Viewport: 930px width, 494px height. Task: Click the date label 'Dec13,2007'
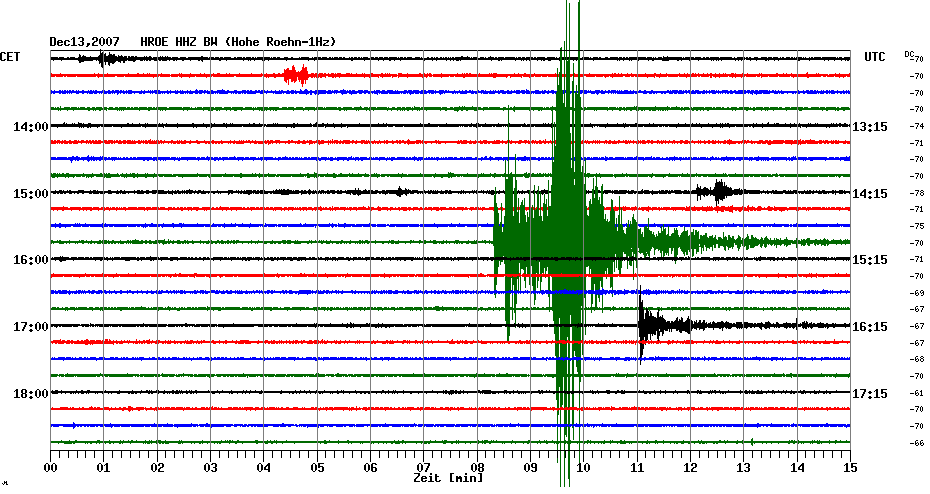click(84, 42)
